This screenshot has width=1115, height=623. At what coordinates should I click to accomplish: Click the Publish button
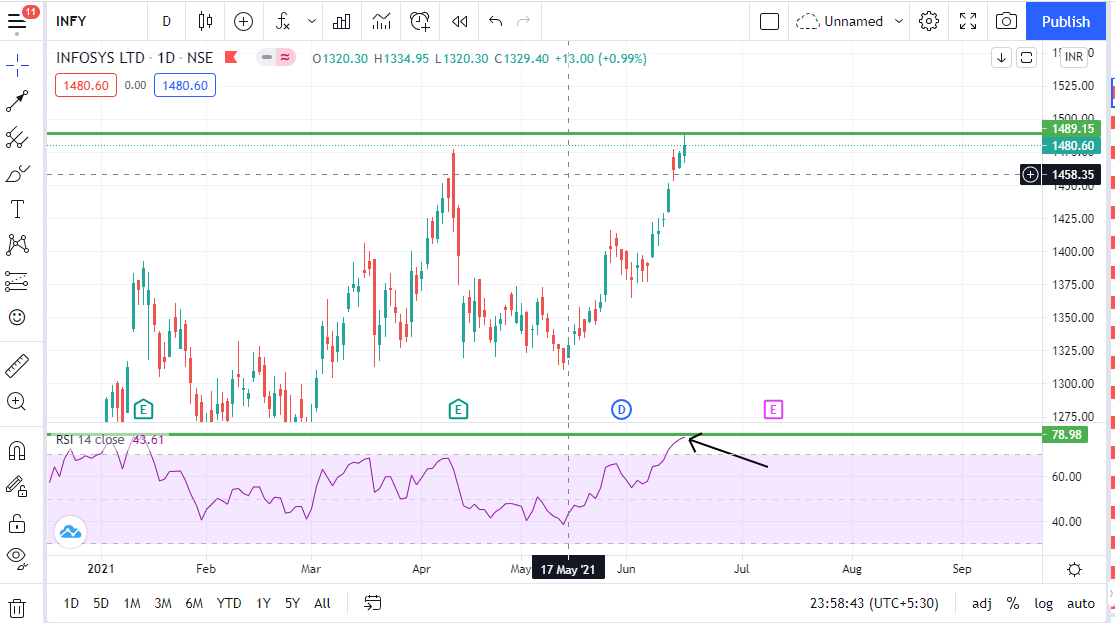point(1065,21)
